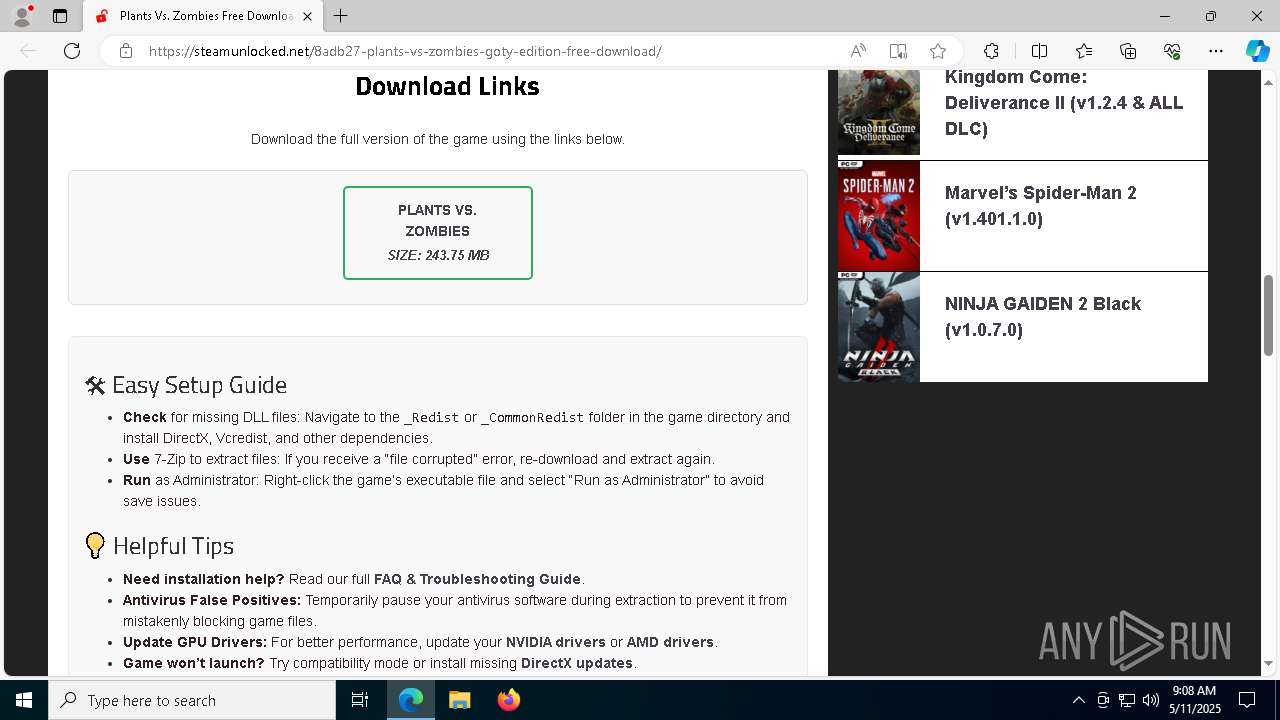Viewport: 1280px width, 720px height.
Task: Click the Ninja Gaiden 2 Black cover thumbnail
Action: pyautogui.click(x=879, y=327)
